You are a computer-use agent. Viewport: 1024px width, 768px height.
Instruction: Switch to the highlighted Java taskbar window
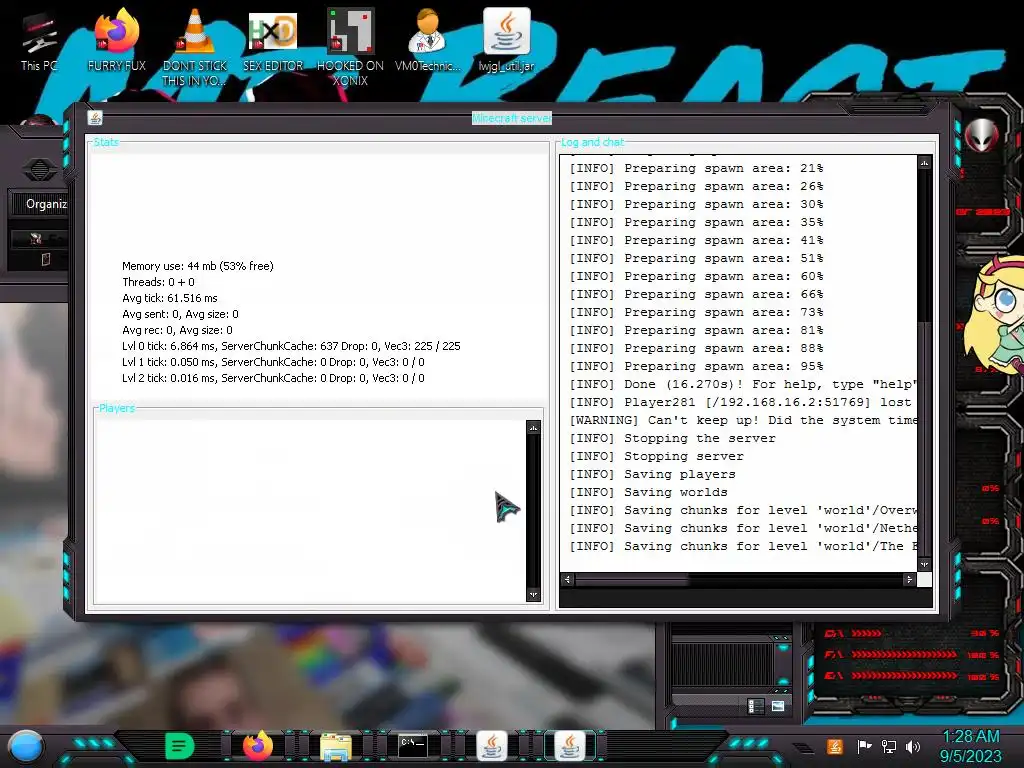tap(570, 746)
